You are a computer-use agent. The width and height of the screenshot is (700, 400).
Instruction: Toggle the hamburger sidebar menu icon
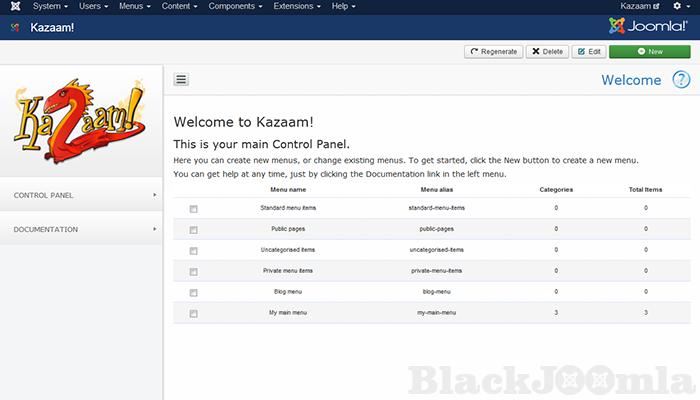[181, 80]
